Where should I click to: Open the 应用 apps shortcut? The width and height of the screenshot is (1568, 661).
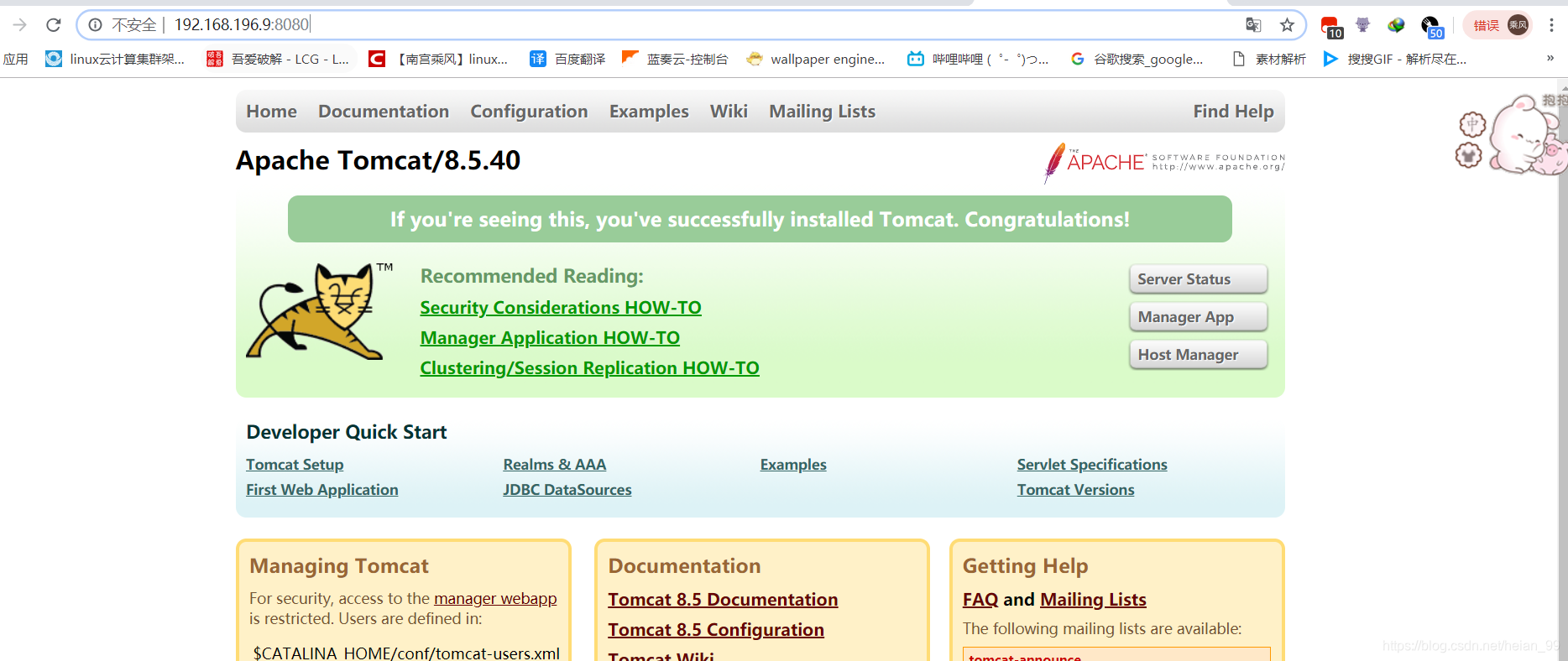point(15,59)
